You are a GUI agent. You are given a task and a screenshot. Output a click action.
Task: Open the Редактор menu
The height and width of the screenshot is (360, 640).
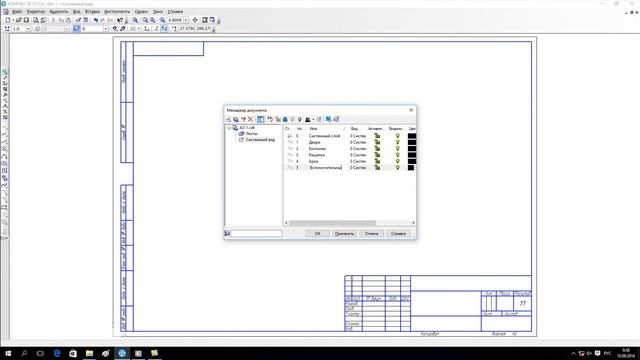(36, 12)
